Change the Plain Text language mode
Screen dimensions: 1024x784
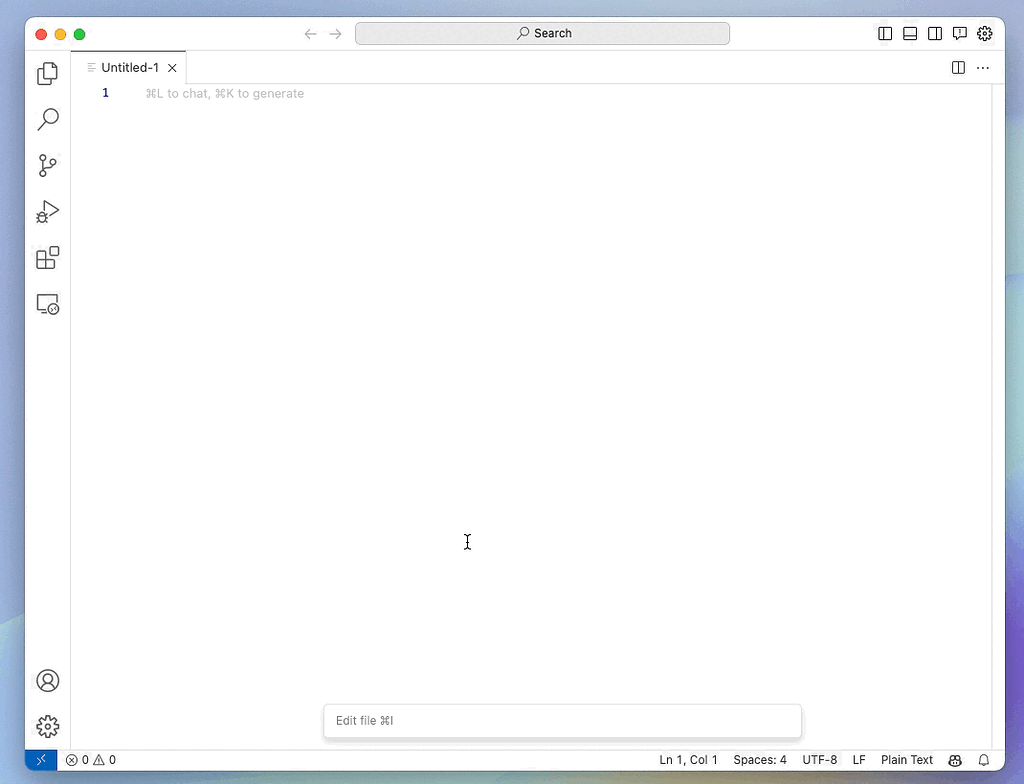(906, 760)
